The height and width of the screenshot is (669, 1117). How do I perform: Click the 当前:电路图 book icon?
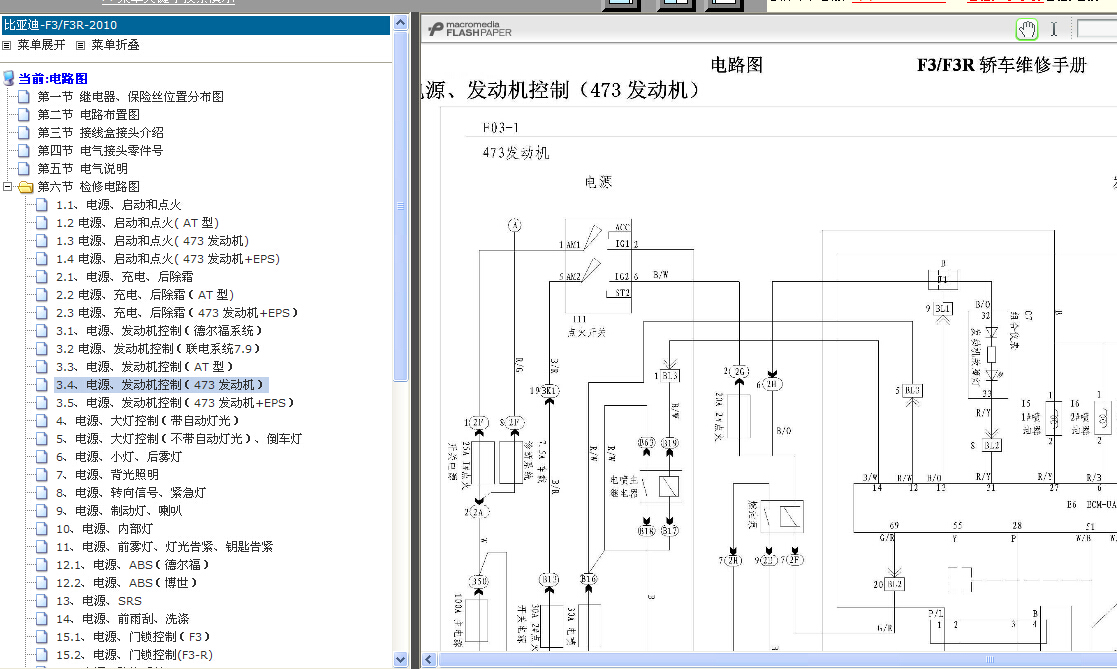[x=9, y=78]
